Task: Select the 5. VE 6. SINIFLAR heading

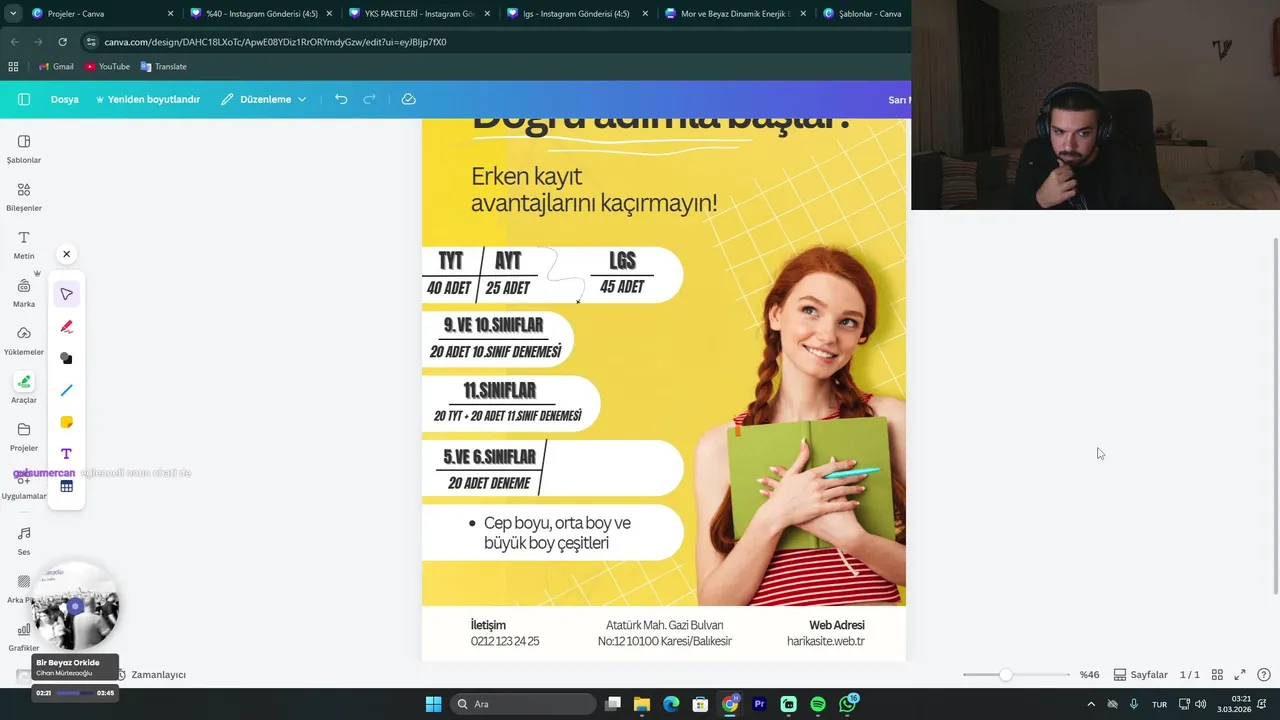Action: click(x=490, y=457)
